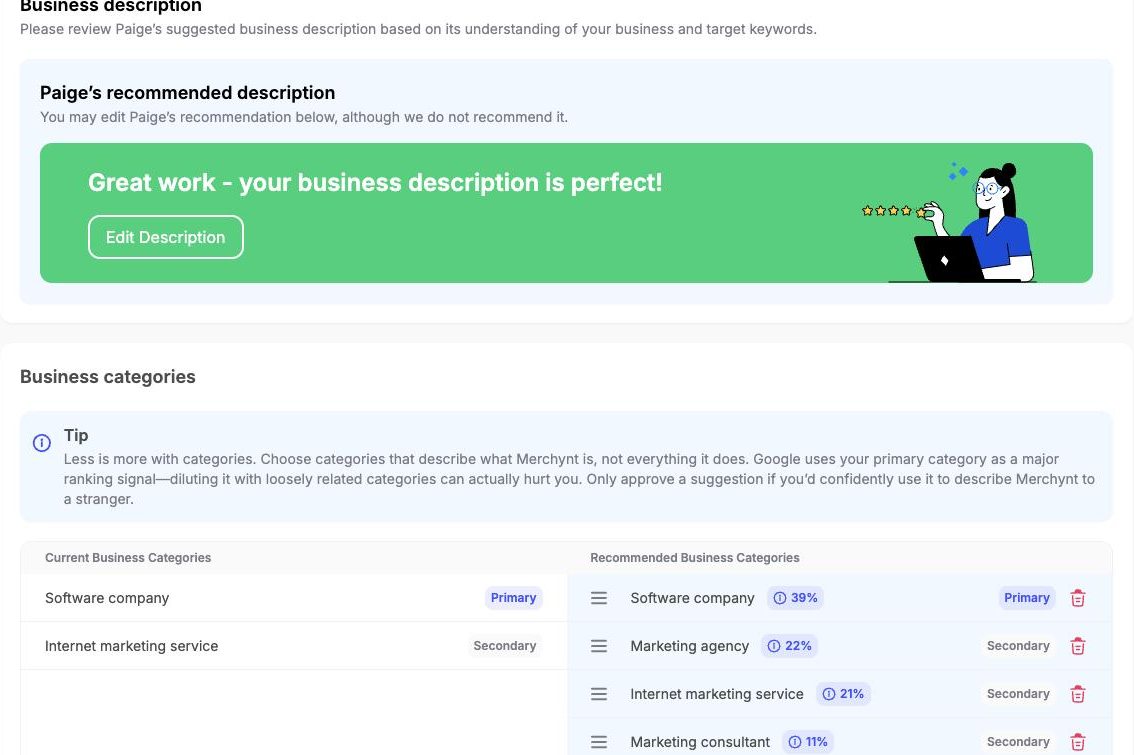Screen dimensions: 1134x755
Task: Show info for the 21% match badge
Action: click(843, 694)
